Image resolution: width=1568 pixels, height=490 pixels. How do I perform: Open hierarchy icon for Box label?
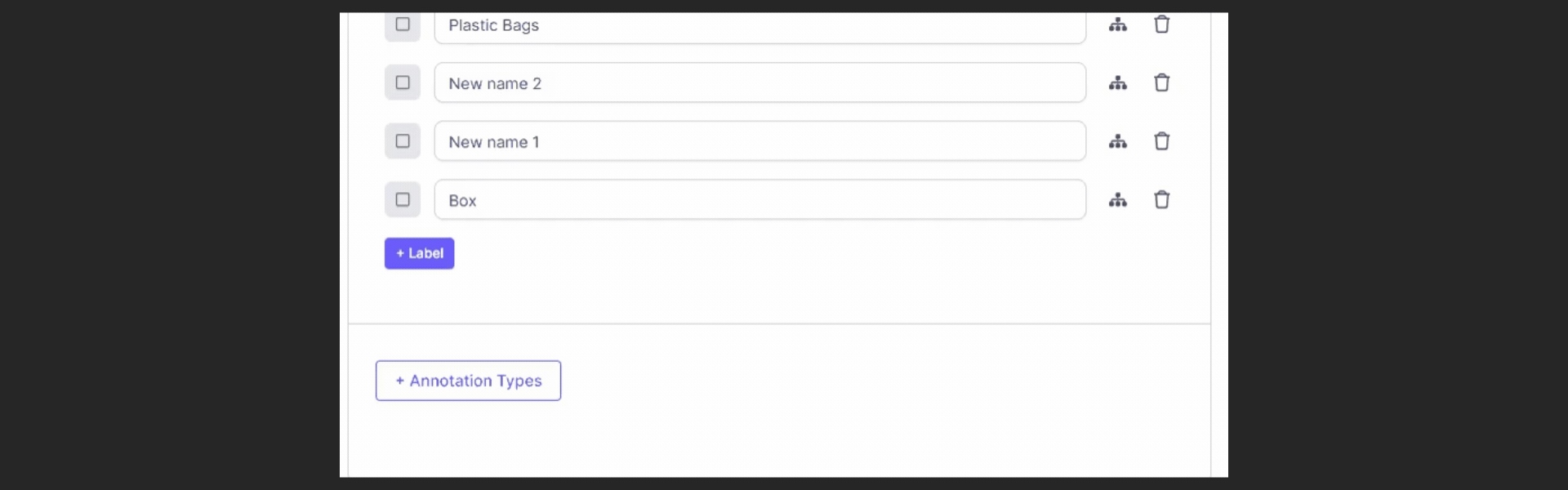click(x=1118, y=200)
